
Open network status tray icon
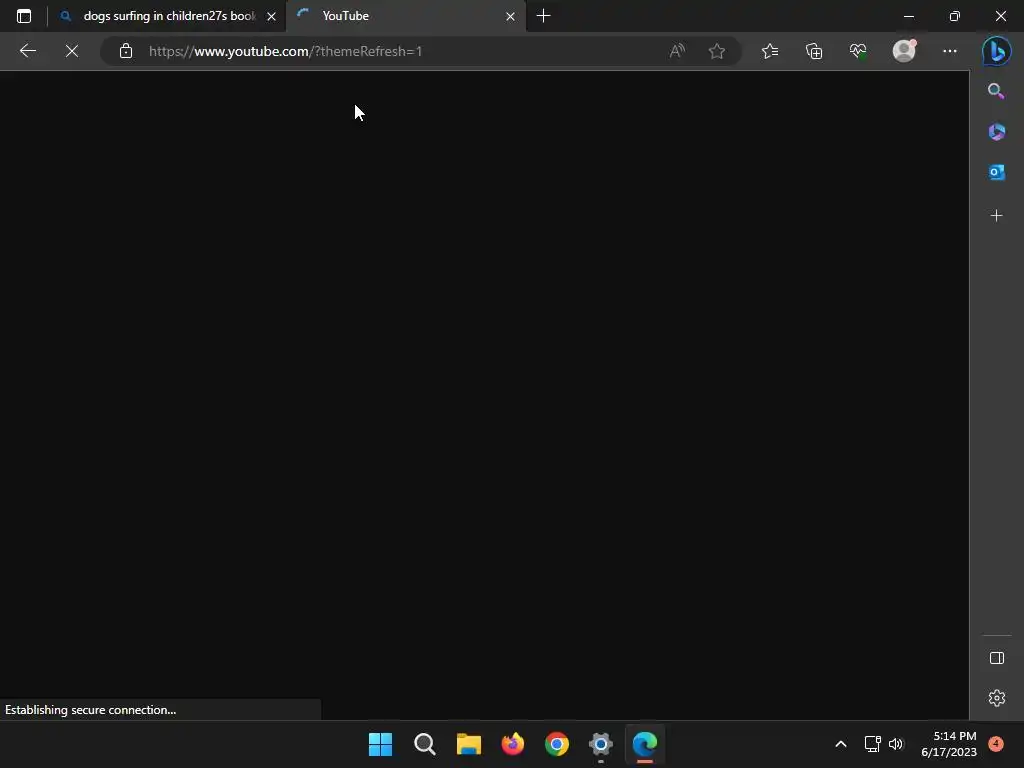pos(872,744)
